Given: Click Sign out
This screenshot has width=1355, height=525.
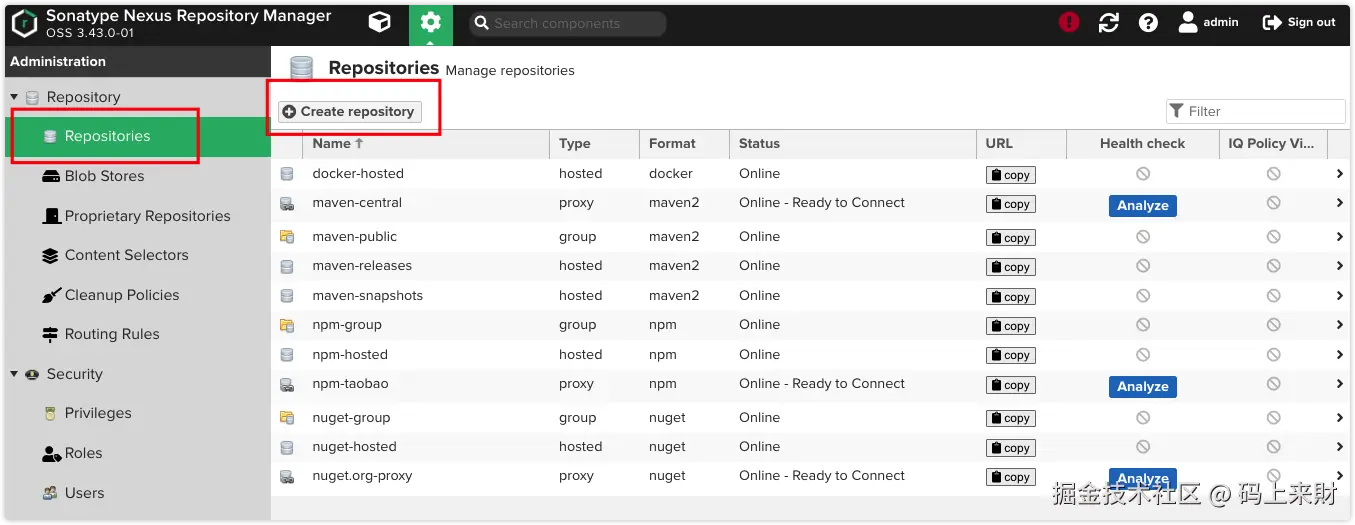Looking at the screenshot, I should point(1299,22).
